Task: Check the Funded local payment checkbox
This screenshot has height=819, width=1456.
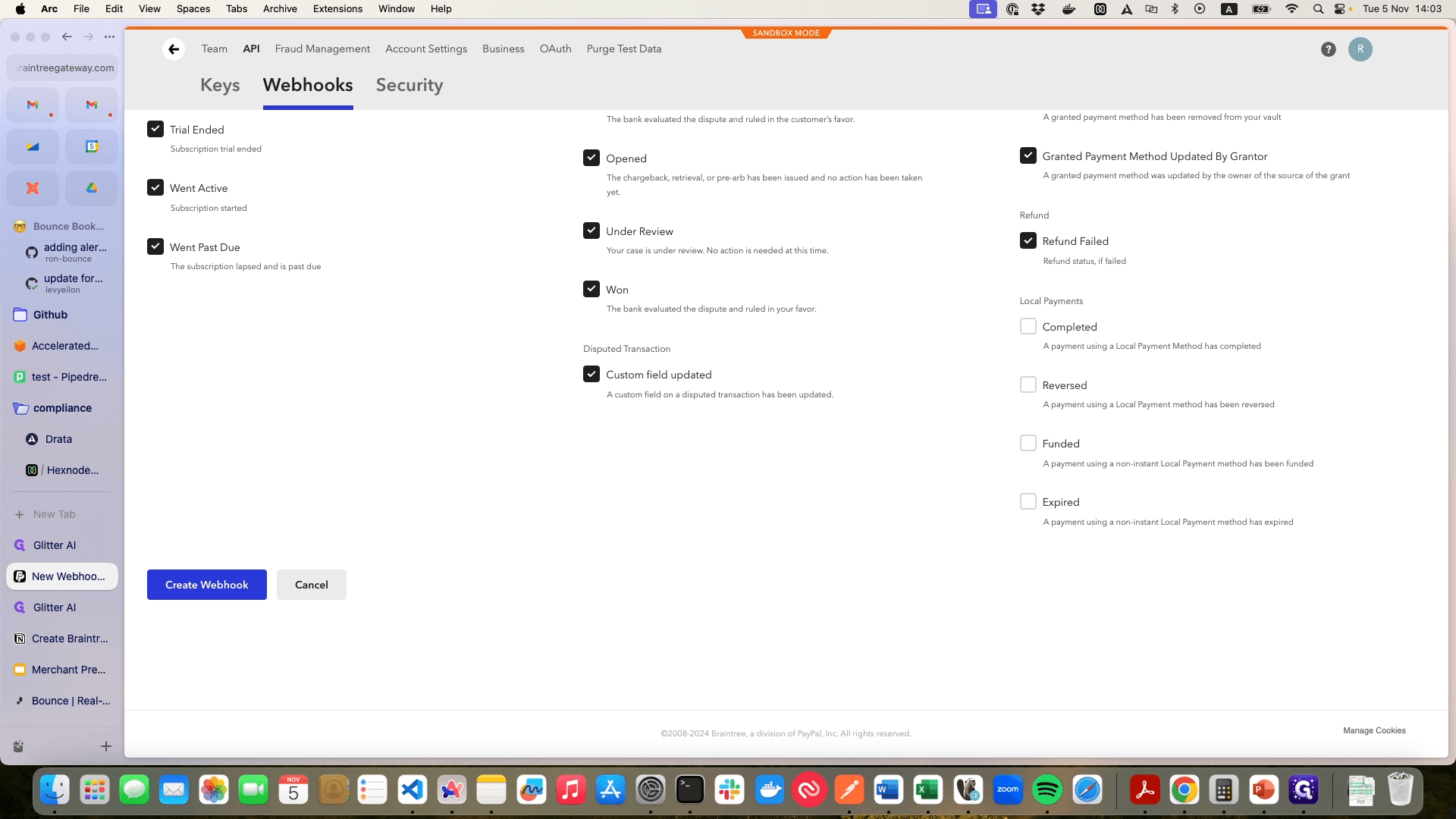Action: point(1028,443)
